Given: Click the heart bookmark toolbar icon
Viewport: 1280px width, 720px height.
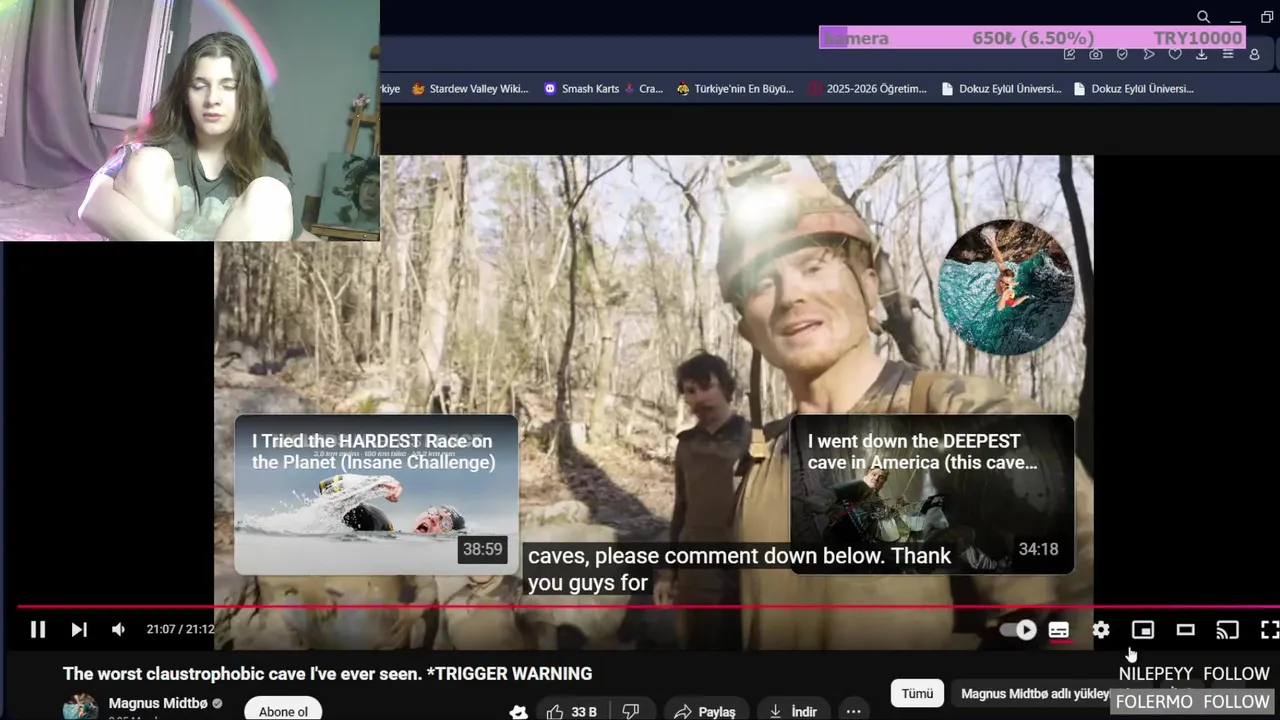Looking at the screenshot, I should pos(1175,54).
